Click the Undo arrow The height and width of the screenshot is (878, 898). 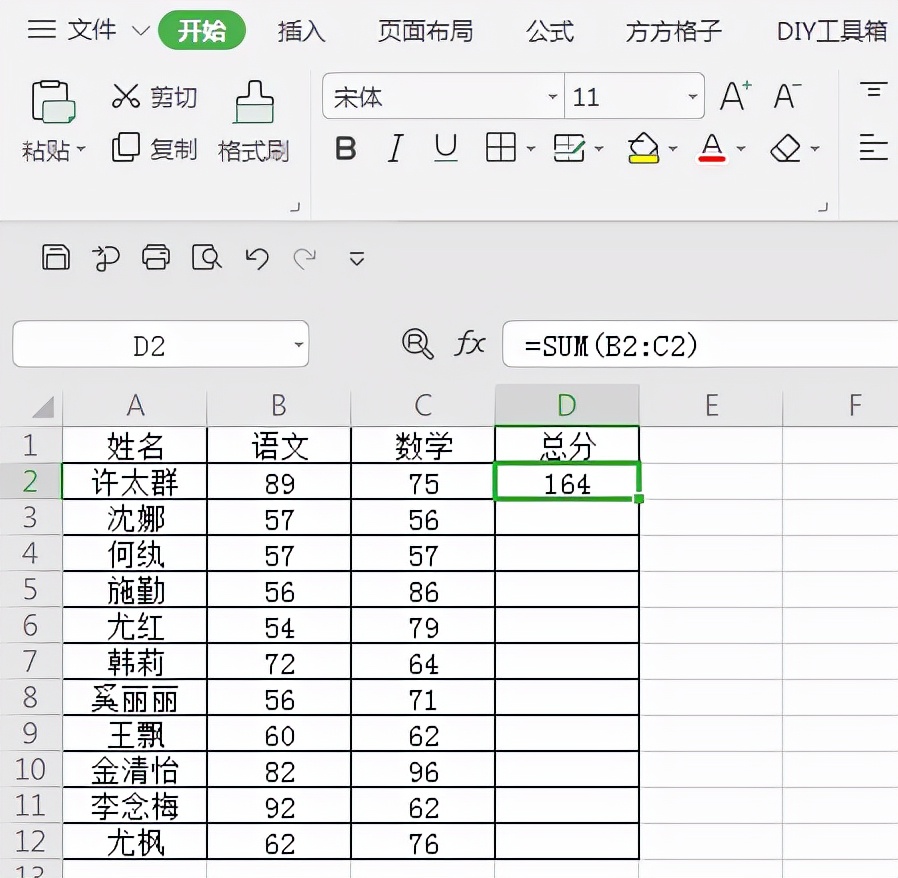[257, 258]
